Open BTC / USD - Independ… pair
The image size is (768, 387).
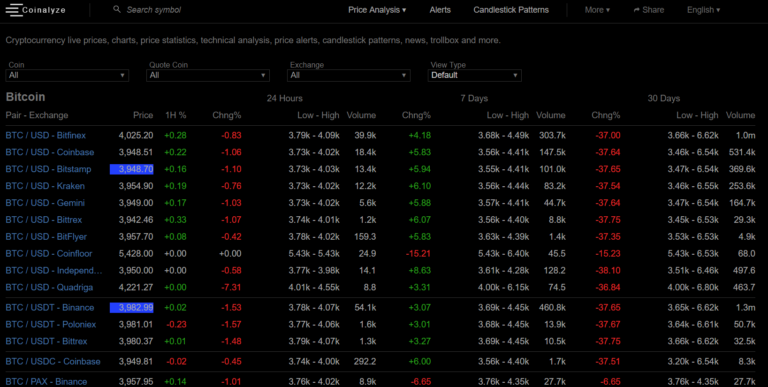click(54, 270)
